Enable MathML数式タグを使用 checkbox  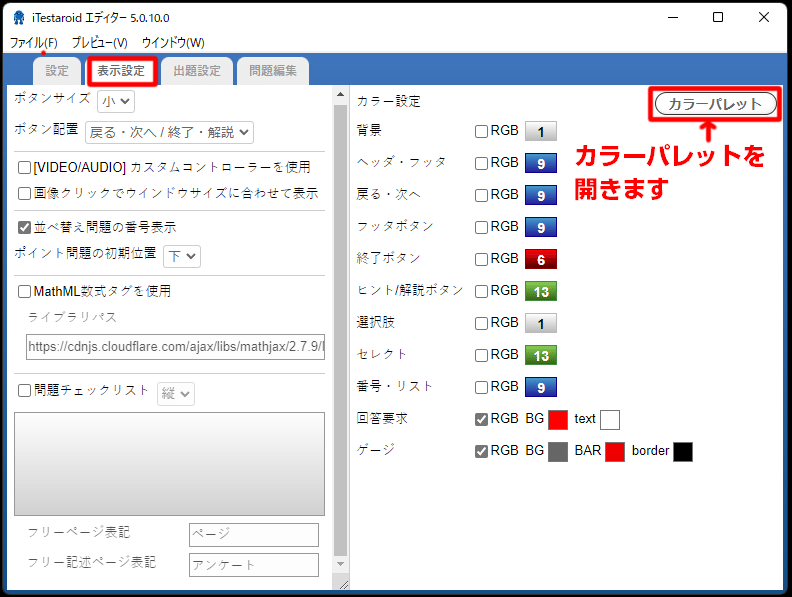click(24, 291)
